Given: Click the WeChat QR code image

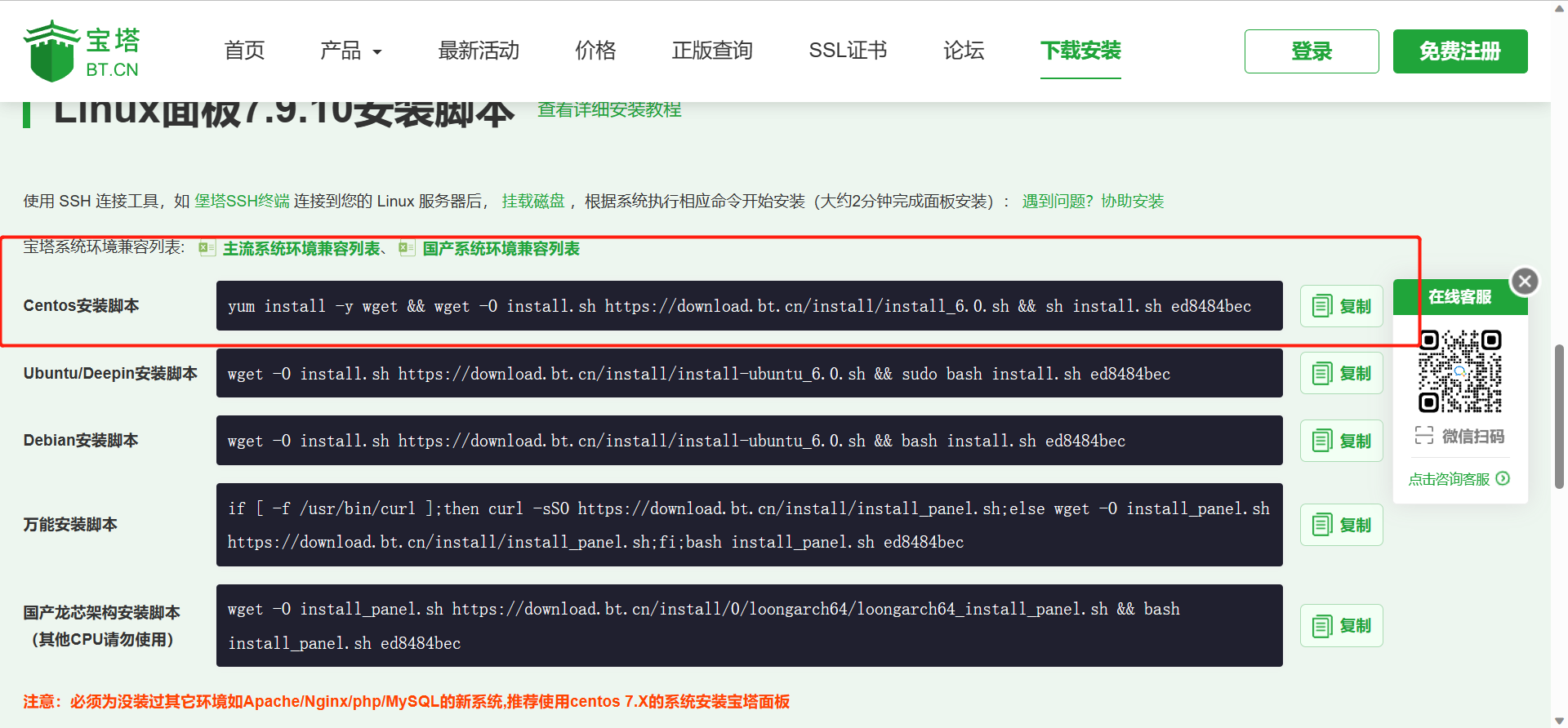Looking at the screenshot, I should pos(1459,371).
